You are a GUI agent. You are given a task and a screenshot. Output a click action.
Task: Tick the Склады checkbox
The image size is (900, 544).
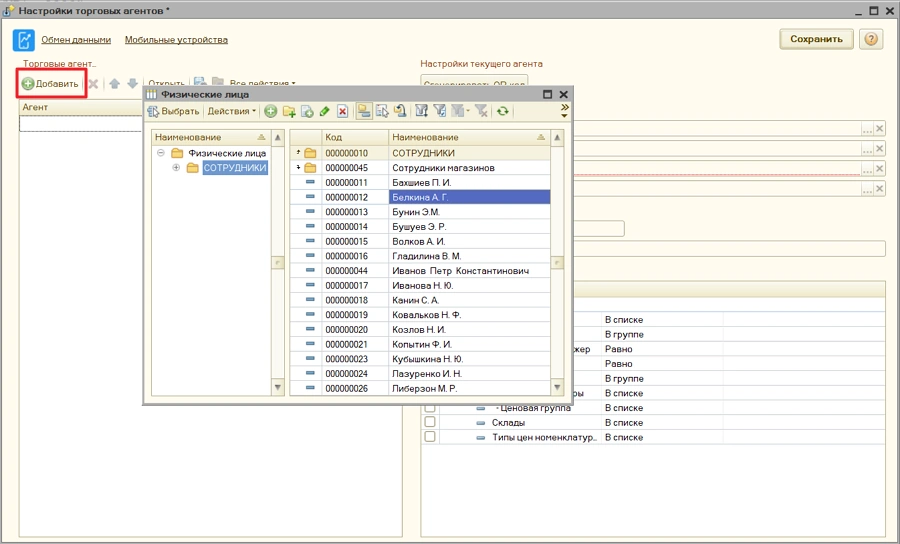(x=429, y=422)
